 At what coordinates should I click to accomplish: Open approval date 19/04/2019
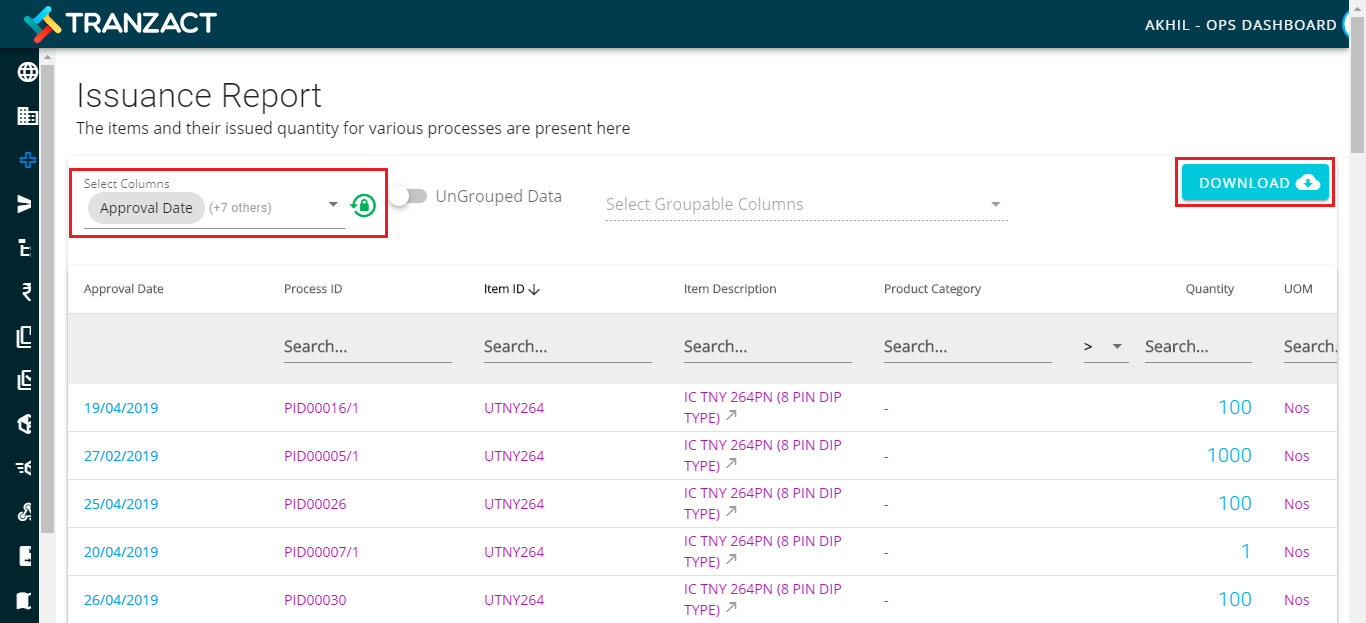click(121, 408)
